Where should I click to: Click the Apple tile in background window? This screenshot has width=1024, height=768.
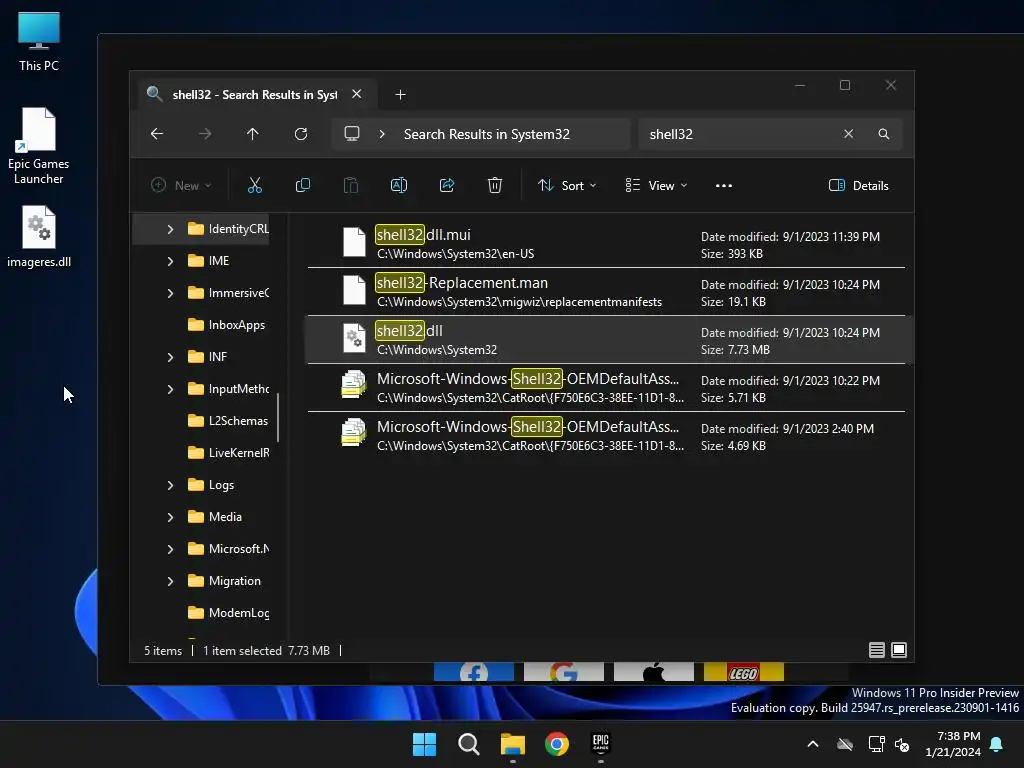click(654, 672)
